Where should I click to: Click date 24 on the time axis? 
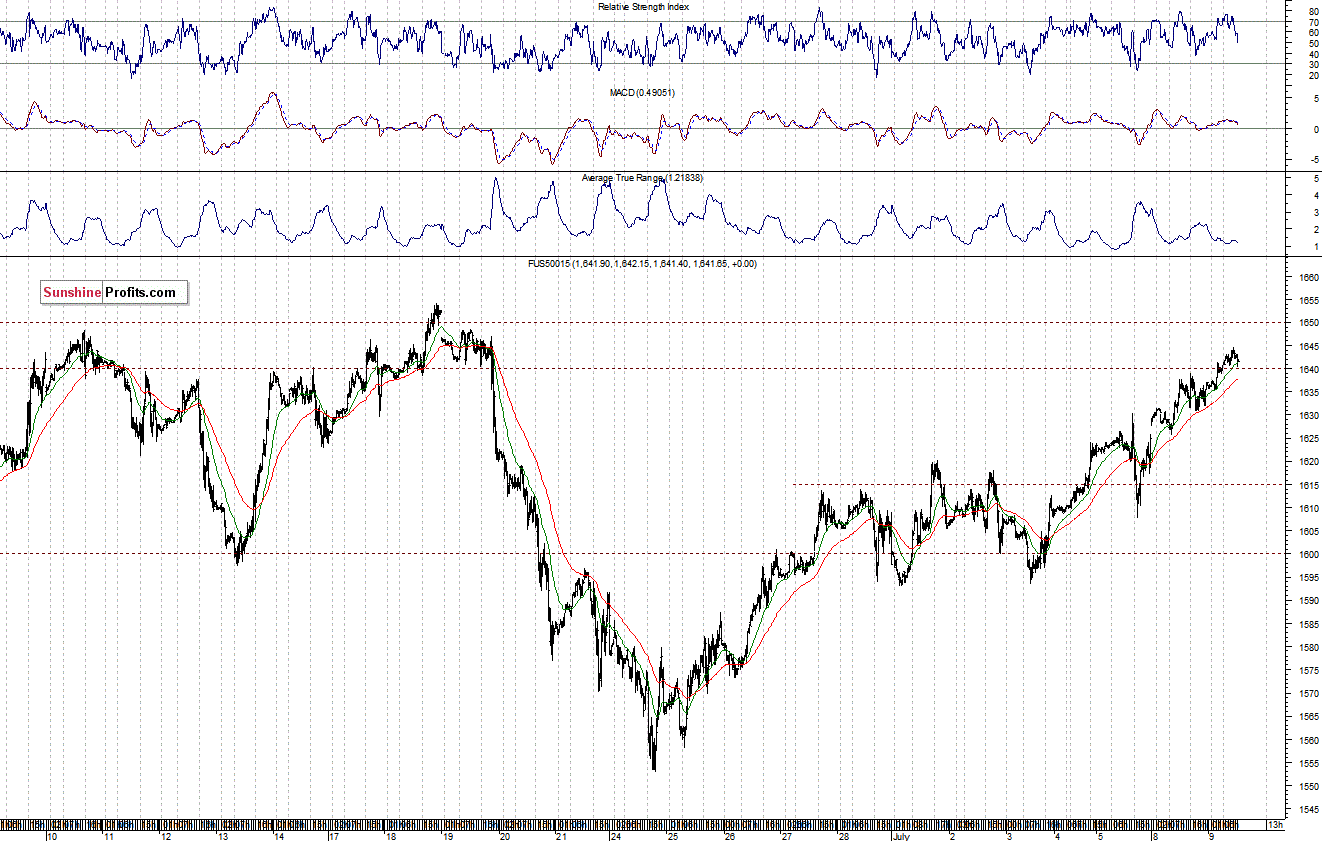pos(618,835)
